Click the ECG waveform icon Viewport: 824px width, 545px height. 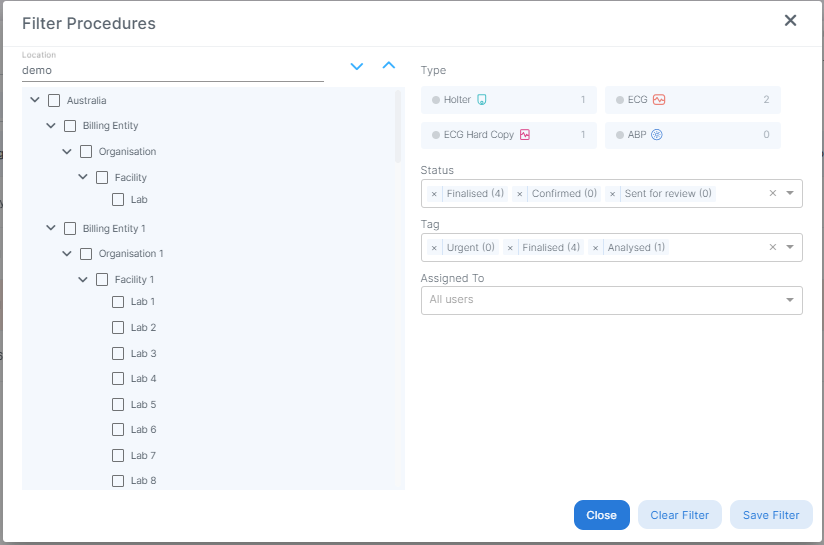[x=659, y=100]
